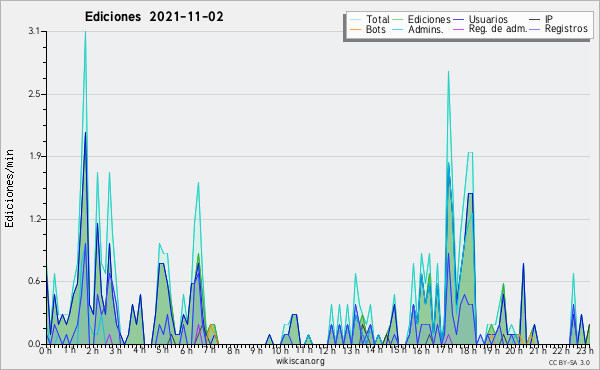Viewport: 600px width, 370px height.
Task: Click the teal Total legend line swatch
Action: [x=355, y=20]
